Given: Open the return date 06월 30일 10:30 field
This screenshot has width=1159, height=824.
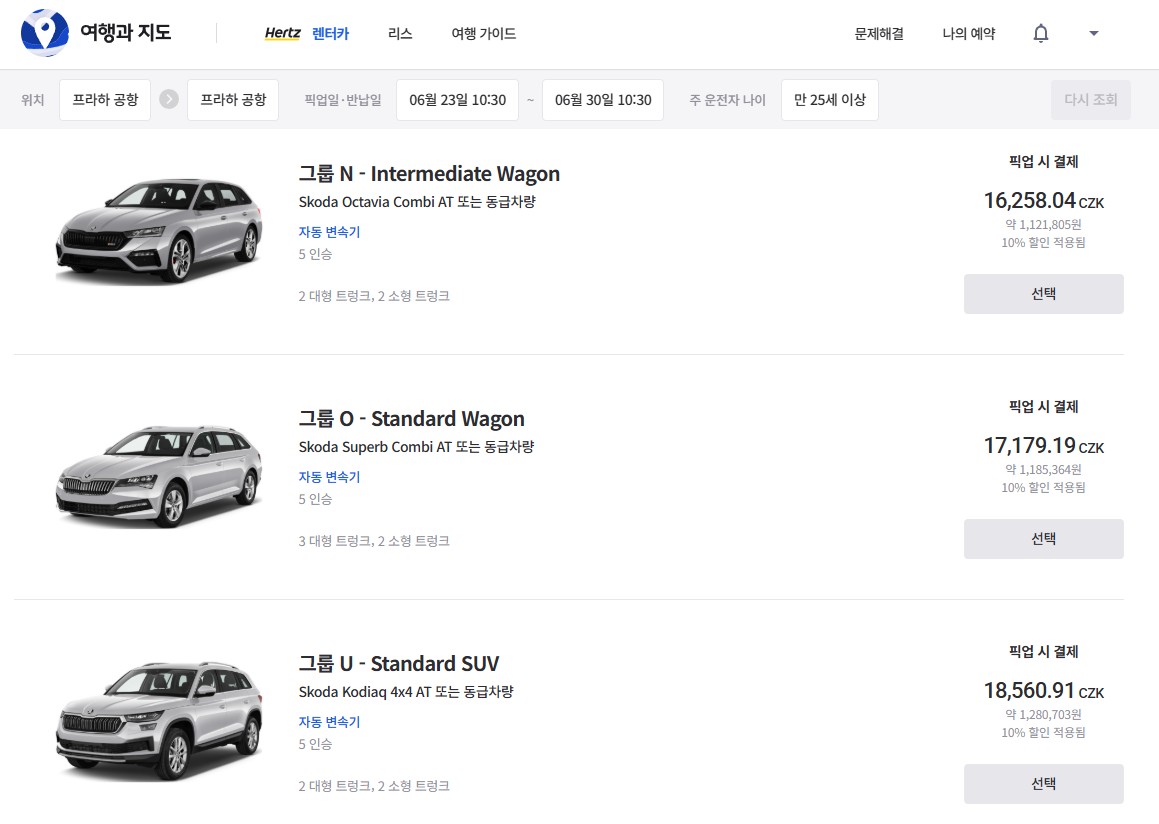Looking at the screenshot, I should [602, 100].
